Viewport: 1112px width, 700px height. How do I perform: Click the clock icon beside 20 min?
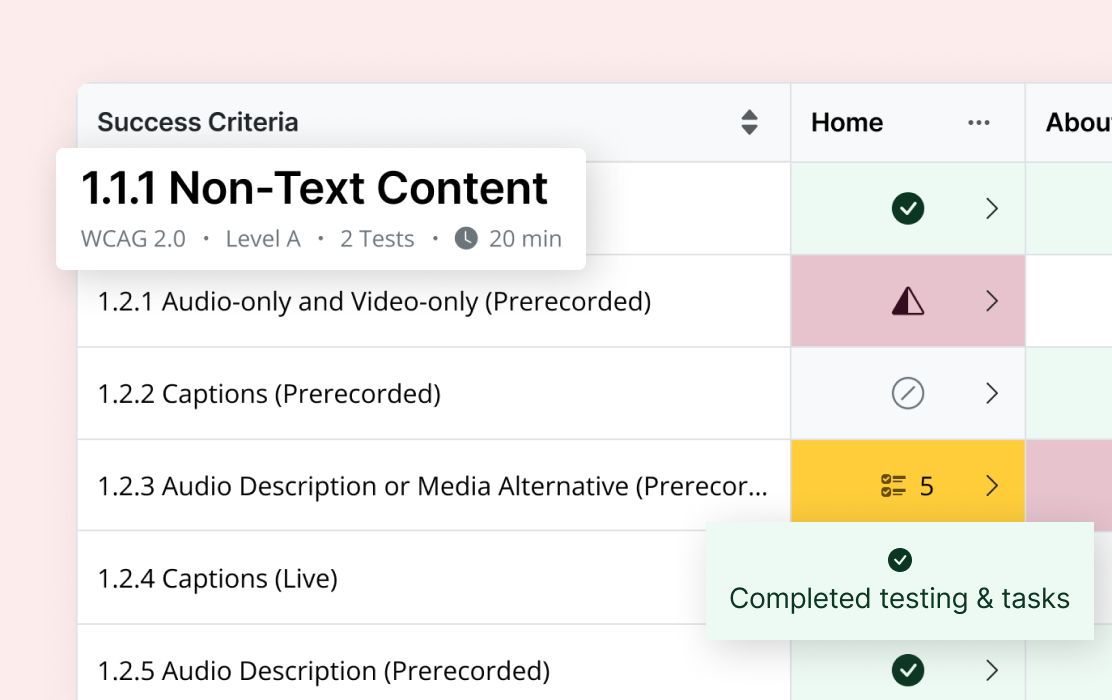(x=466, y=239)
